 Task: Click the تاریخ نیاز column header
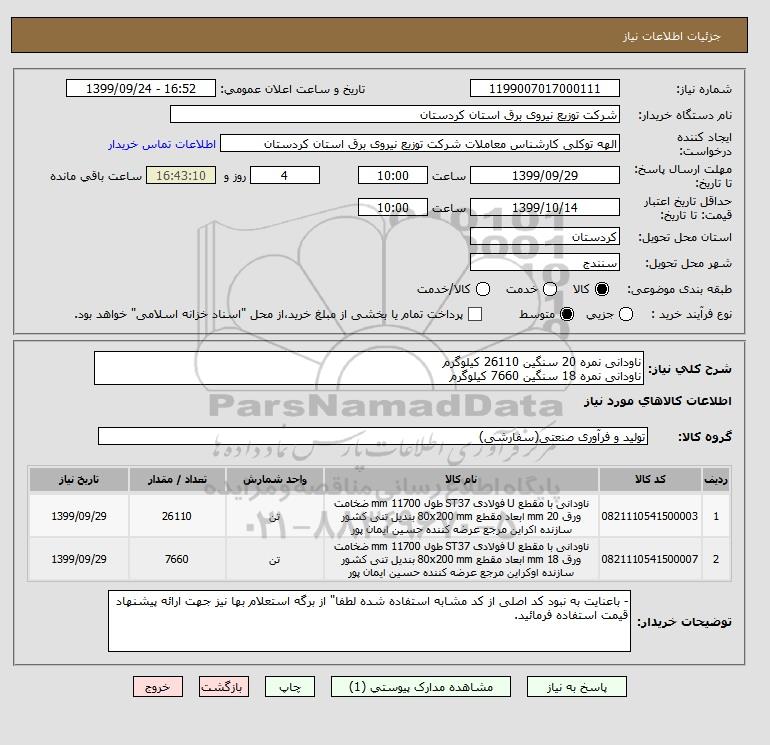[x=79, y=480]
